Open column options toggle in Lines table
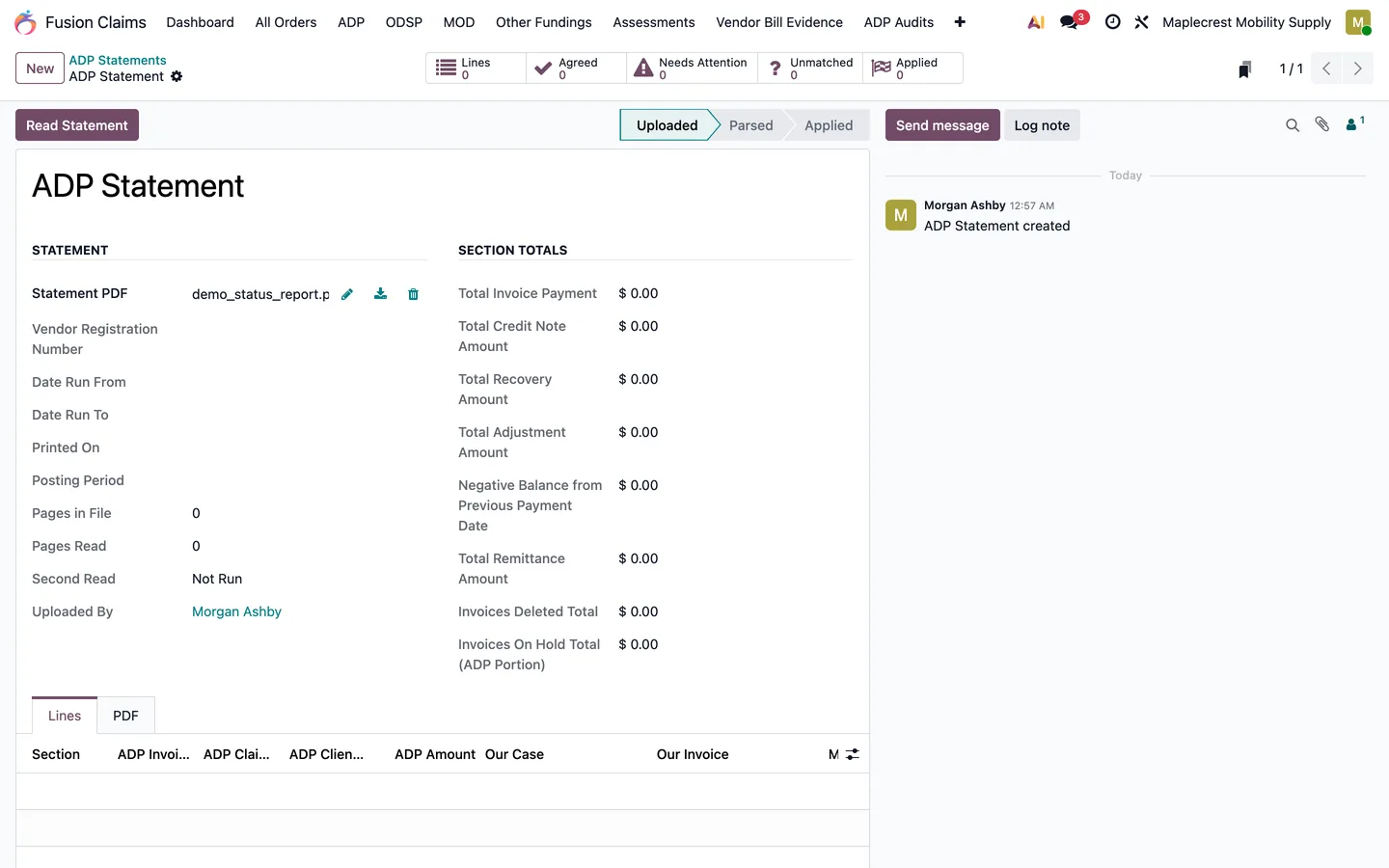Image resolution: width=1389 pixels, height=868 pixels. (x=853, y=754)
